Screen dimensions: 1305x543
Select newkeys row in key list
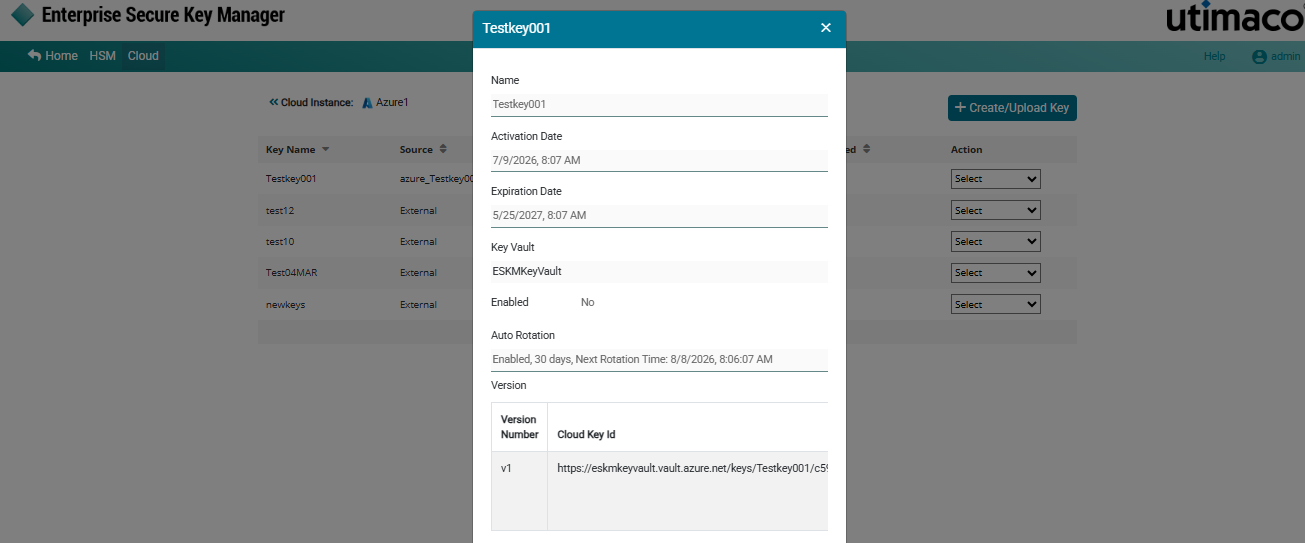point(285,305)
